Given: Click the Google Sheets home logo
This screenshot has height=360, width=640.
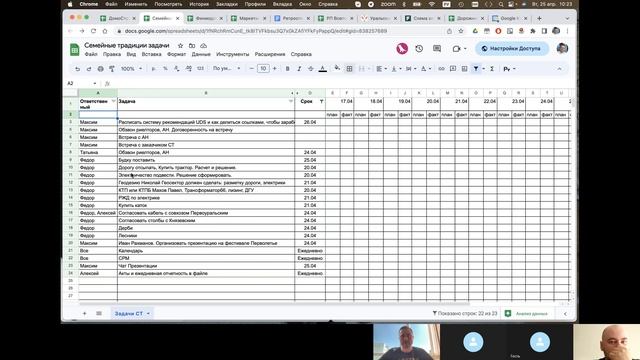Looking at the screenshot, I should [x=74, y=49].
